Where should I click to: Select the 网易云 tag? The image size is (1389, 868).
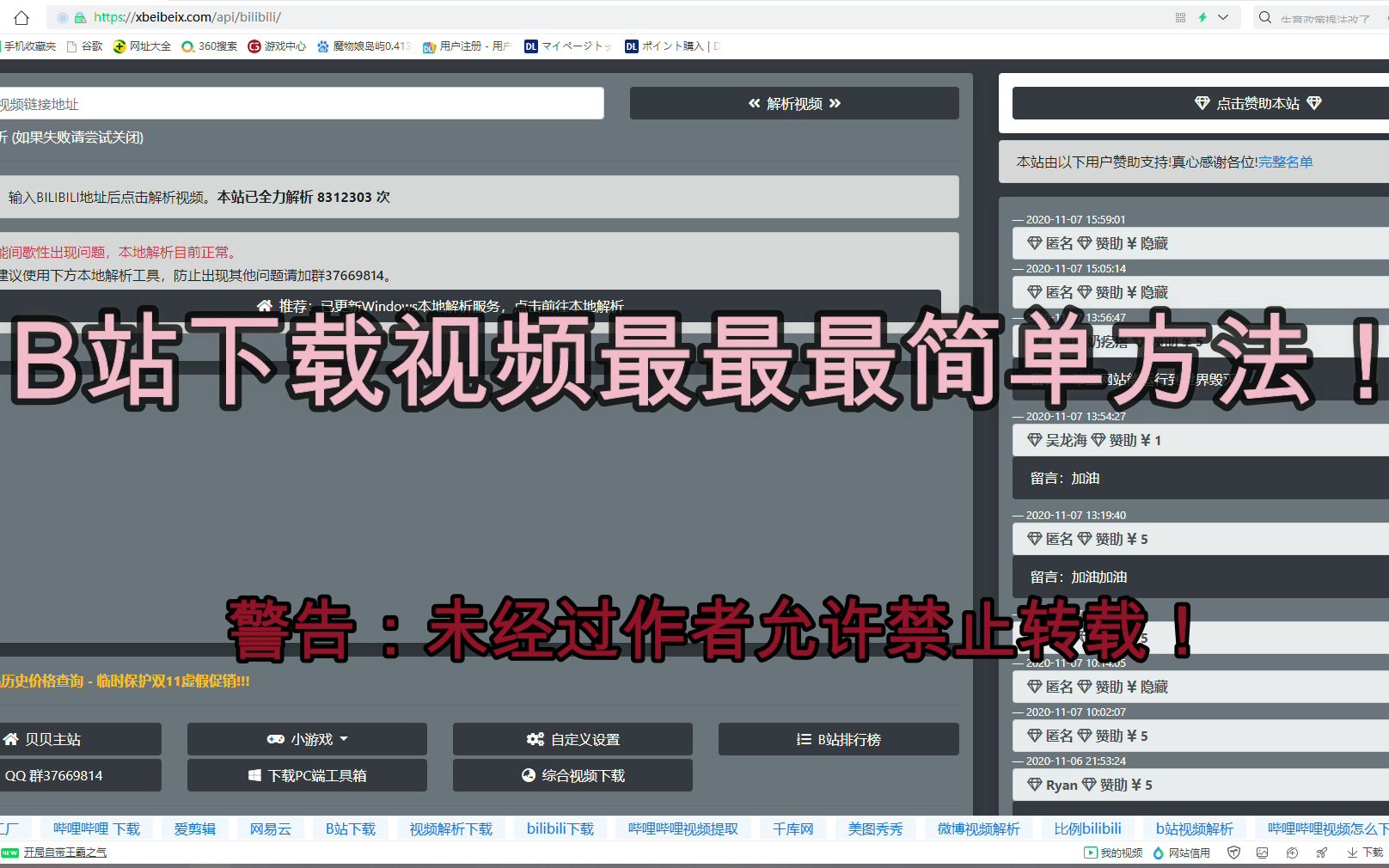coord(271,828)
